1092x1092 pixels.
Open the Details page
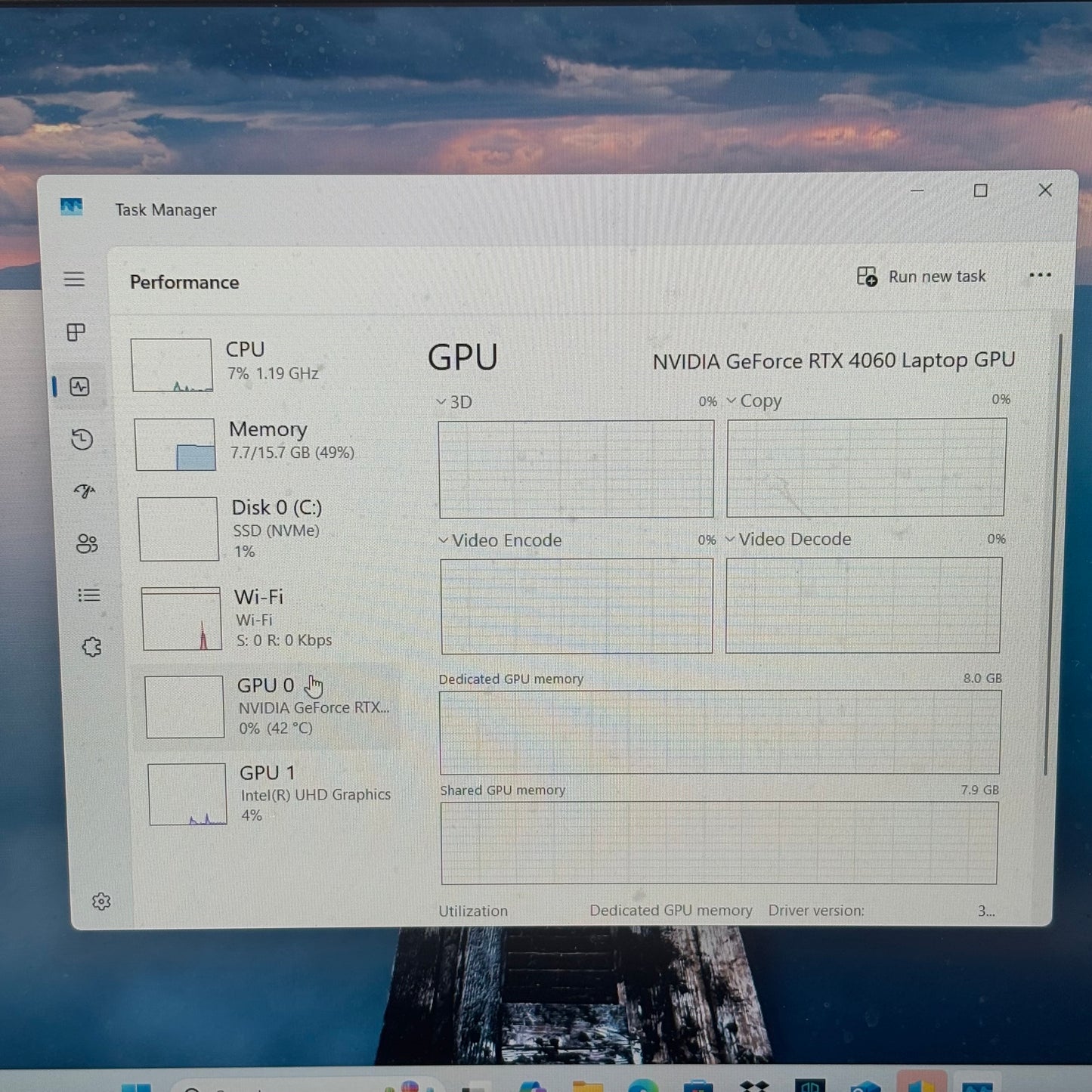point(88,595)
